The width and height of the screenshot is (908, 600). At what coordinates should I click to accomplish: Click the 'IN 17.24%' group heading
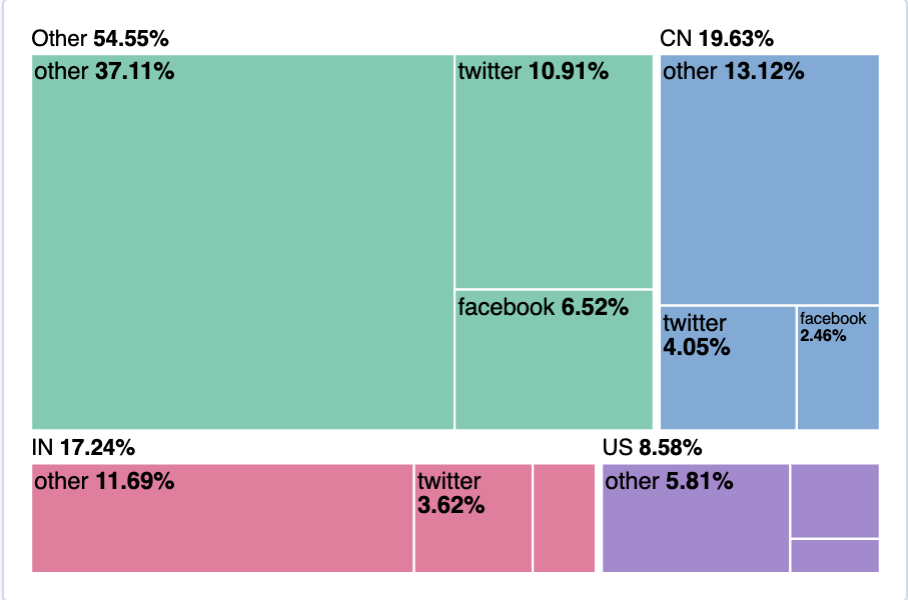[x=83, y=447]
